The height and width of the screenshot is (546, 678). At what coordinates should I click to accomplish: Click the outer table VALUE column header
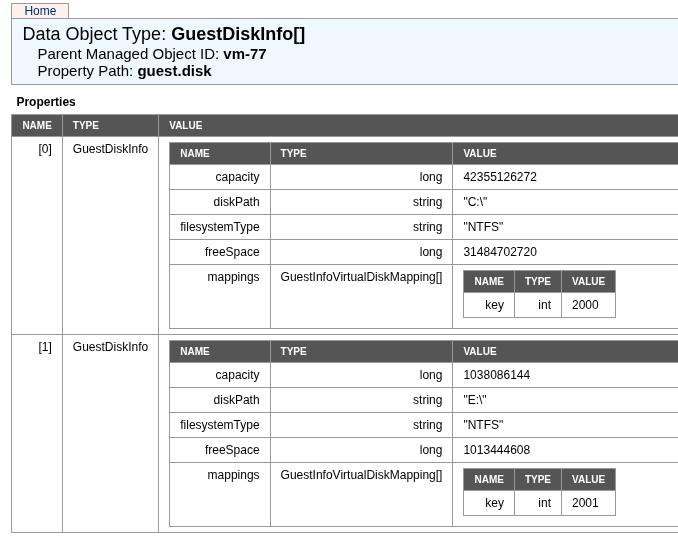pyautogui.click(x=185, y=125)
